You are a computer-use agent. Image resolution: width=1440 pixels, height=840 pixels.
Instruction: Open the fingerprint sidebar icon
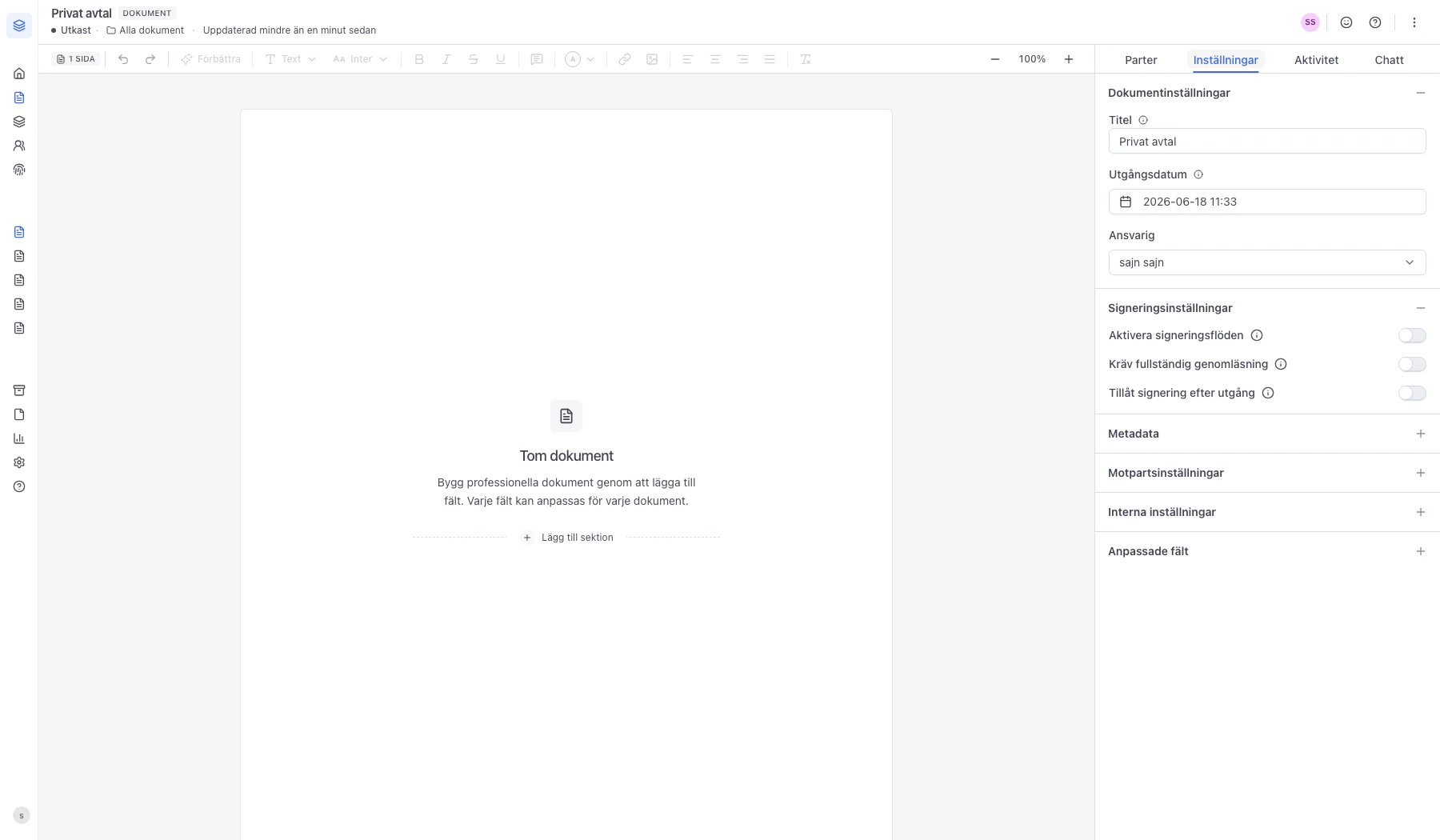pos(19,170)
